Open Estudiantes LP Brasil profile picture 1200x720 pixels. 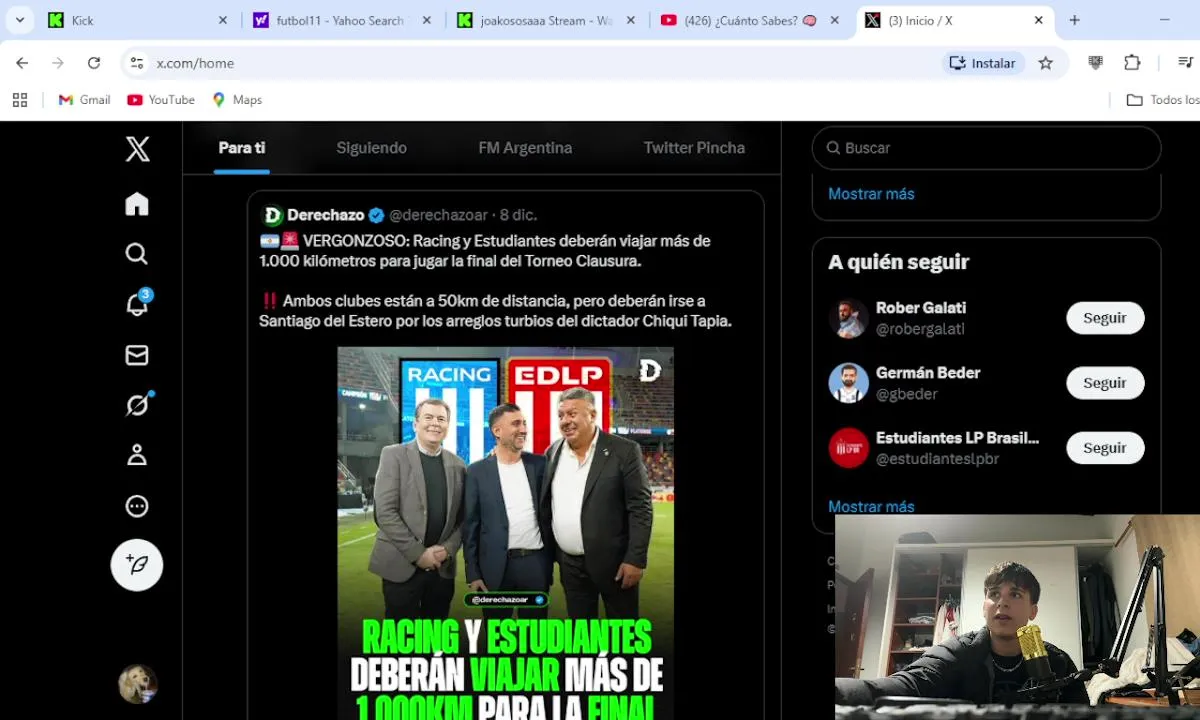point(848,448)
